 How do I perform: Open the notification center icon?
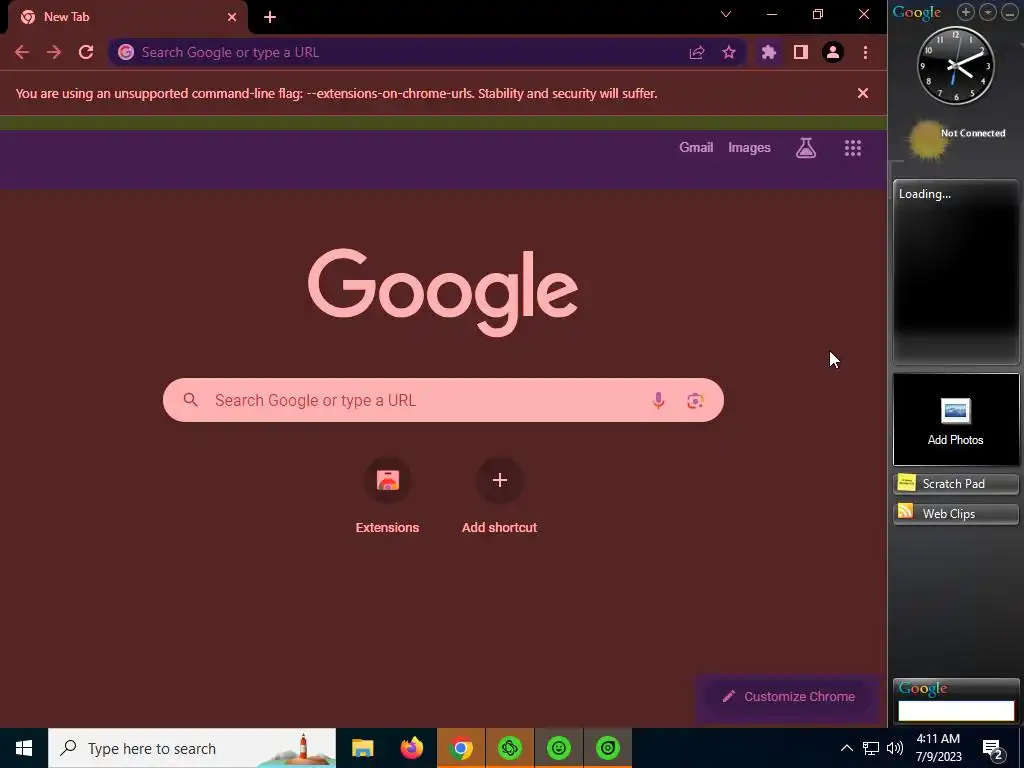click(x=993, y=749)
